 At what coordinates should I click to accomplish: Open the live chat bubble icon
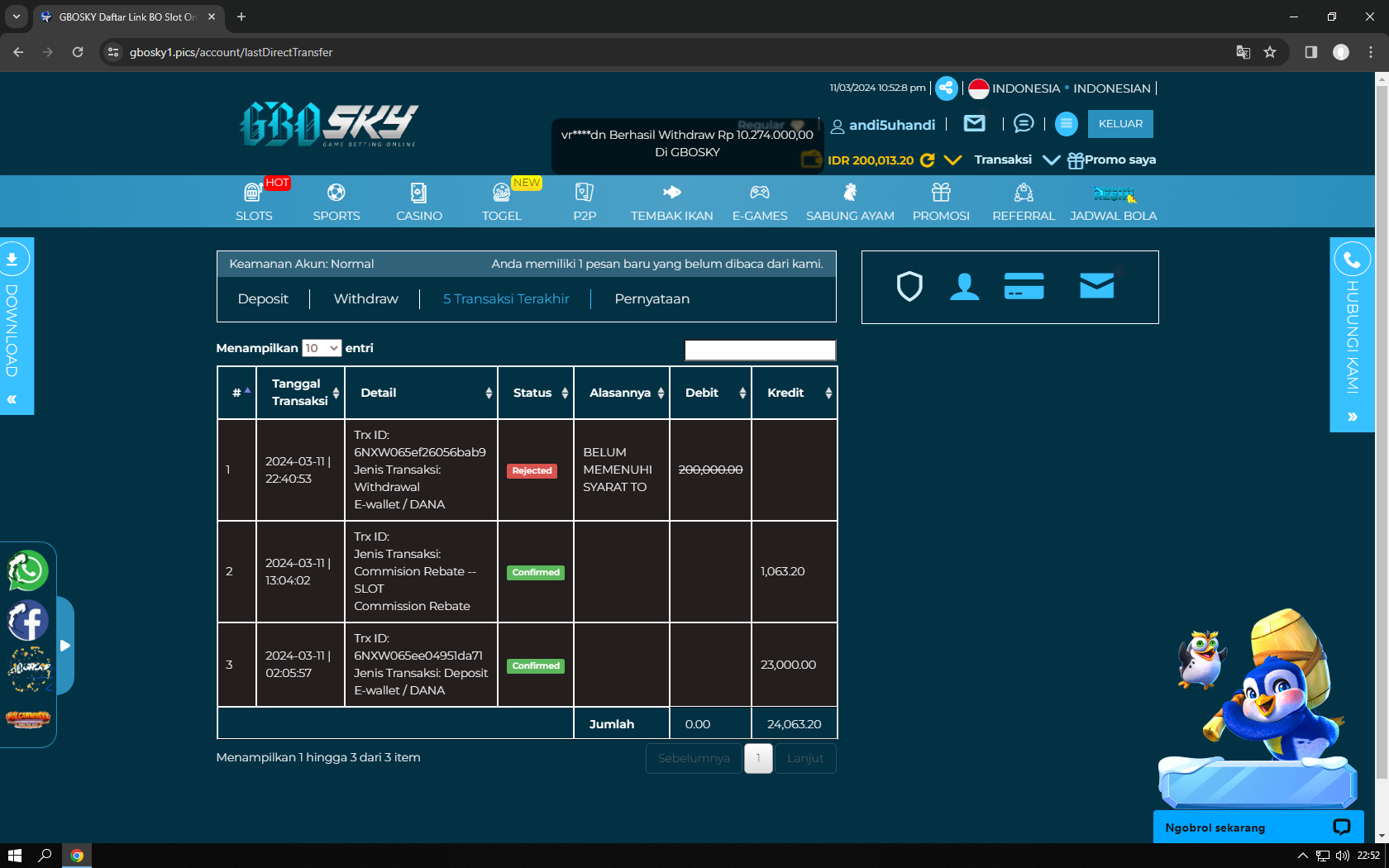[x=1023, y=124]
